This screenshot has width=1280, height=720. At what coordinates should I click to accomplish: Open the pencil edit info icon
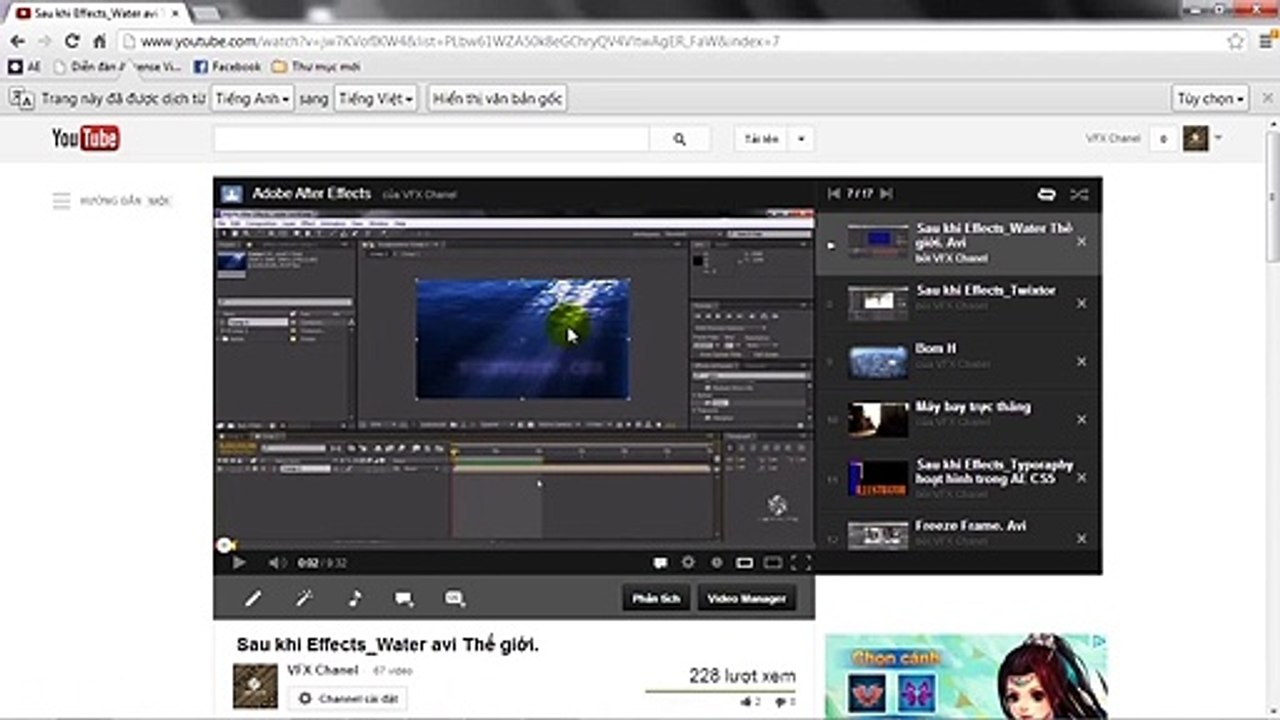point(253,598)
